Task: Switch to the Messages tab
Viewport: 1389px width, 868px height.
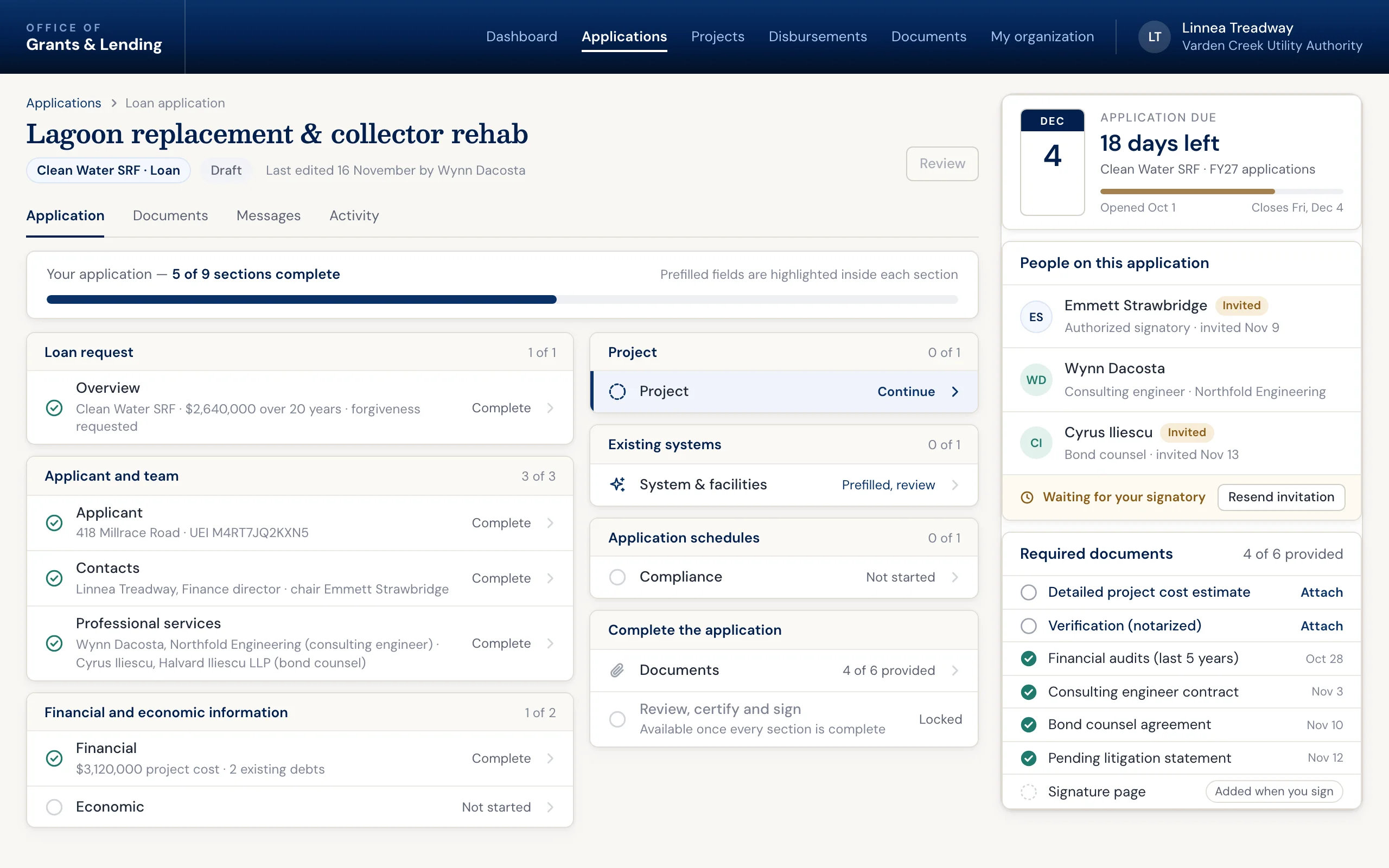Action: click(x=268, y=216)
